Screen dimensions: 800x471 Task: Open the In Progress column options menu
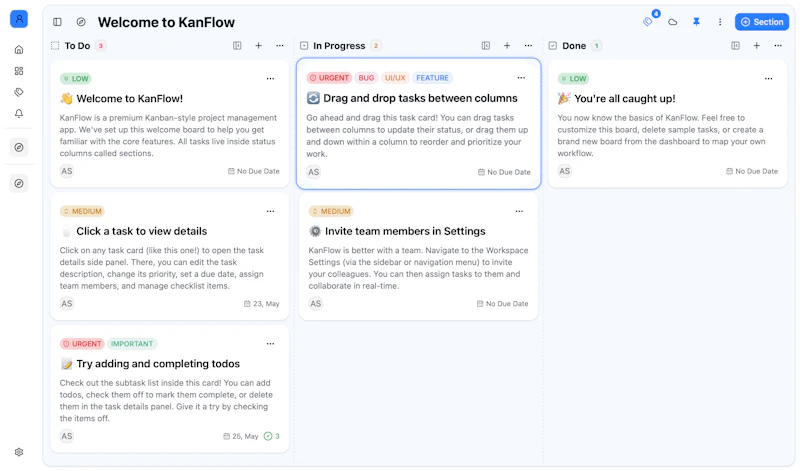point(528,45)
